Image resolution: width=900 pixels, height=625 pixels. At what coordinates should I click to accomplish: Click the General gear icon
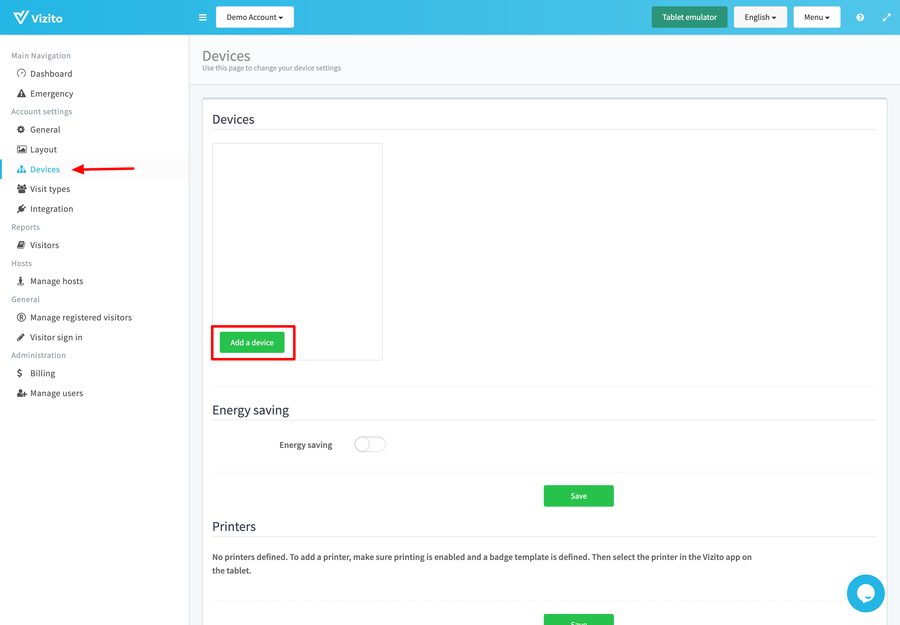[21, 130]
